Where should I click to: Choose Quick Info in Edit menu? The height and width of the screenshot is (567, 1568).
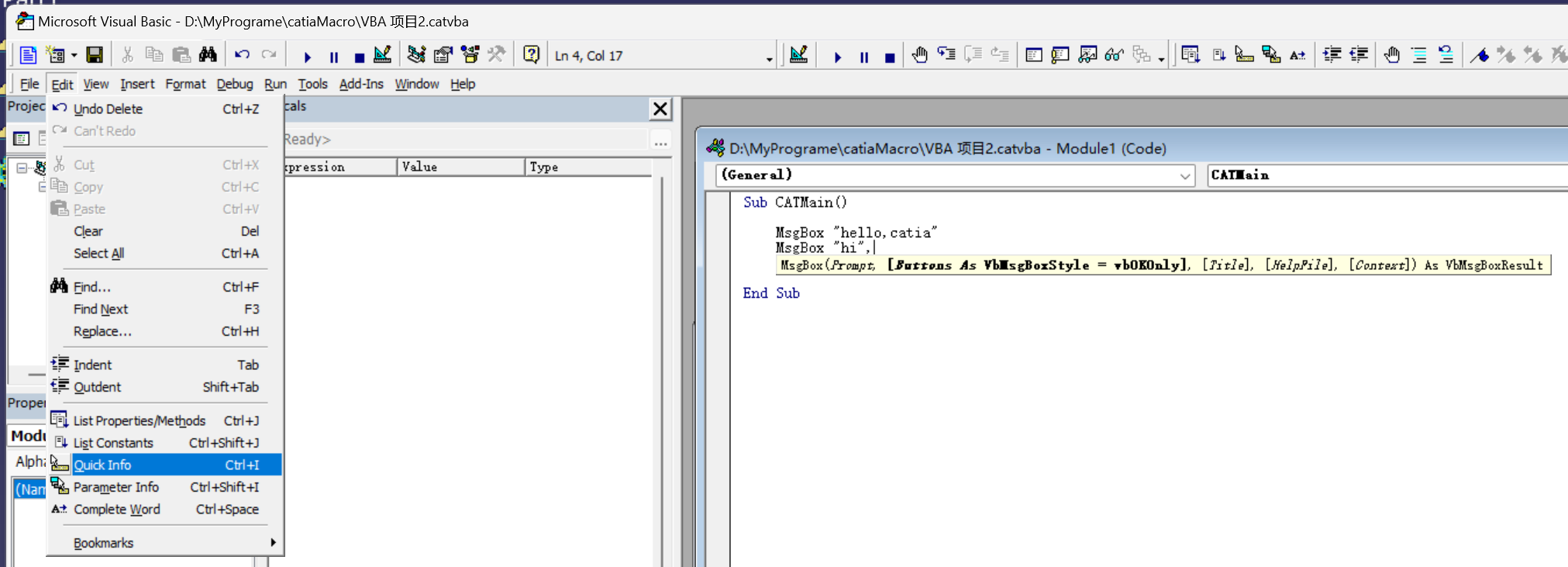click(164, 465)
